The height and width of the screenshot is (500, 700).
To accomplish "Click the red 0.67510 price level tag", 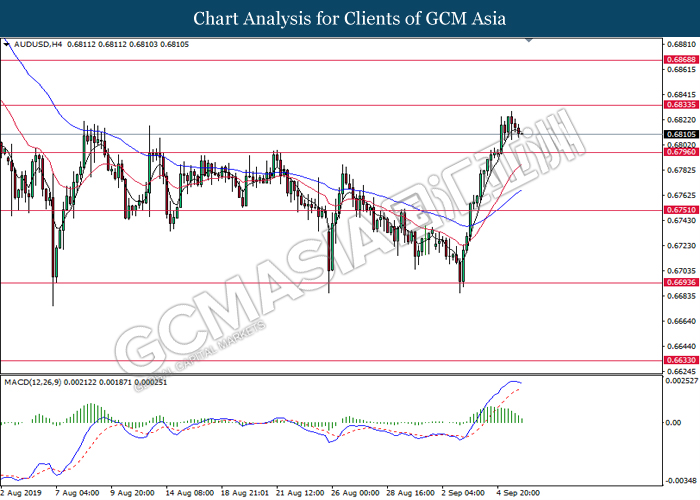I will (681, 210).
